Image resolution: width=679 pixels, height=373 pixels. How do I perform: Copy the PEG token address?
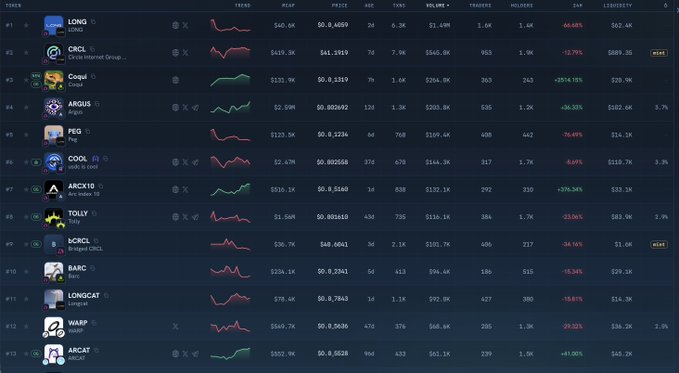click(87, 131)
